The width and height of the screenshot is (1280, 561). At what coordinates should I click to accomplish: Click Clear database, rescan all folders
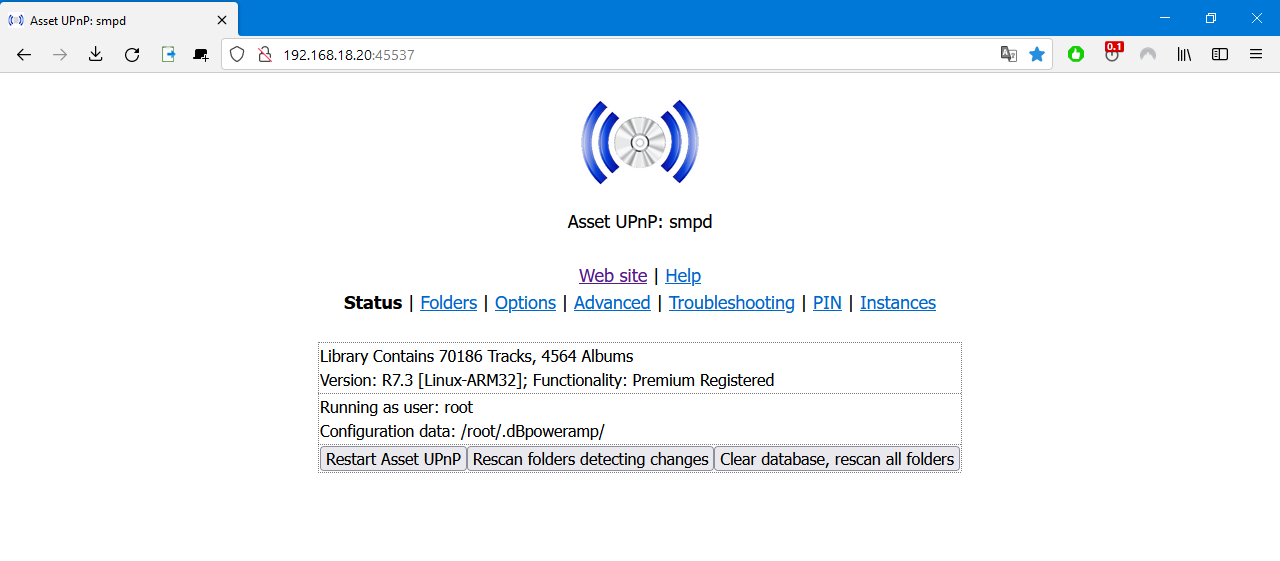click(837, 459)
